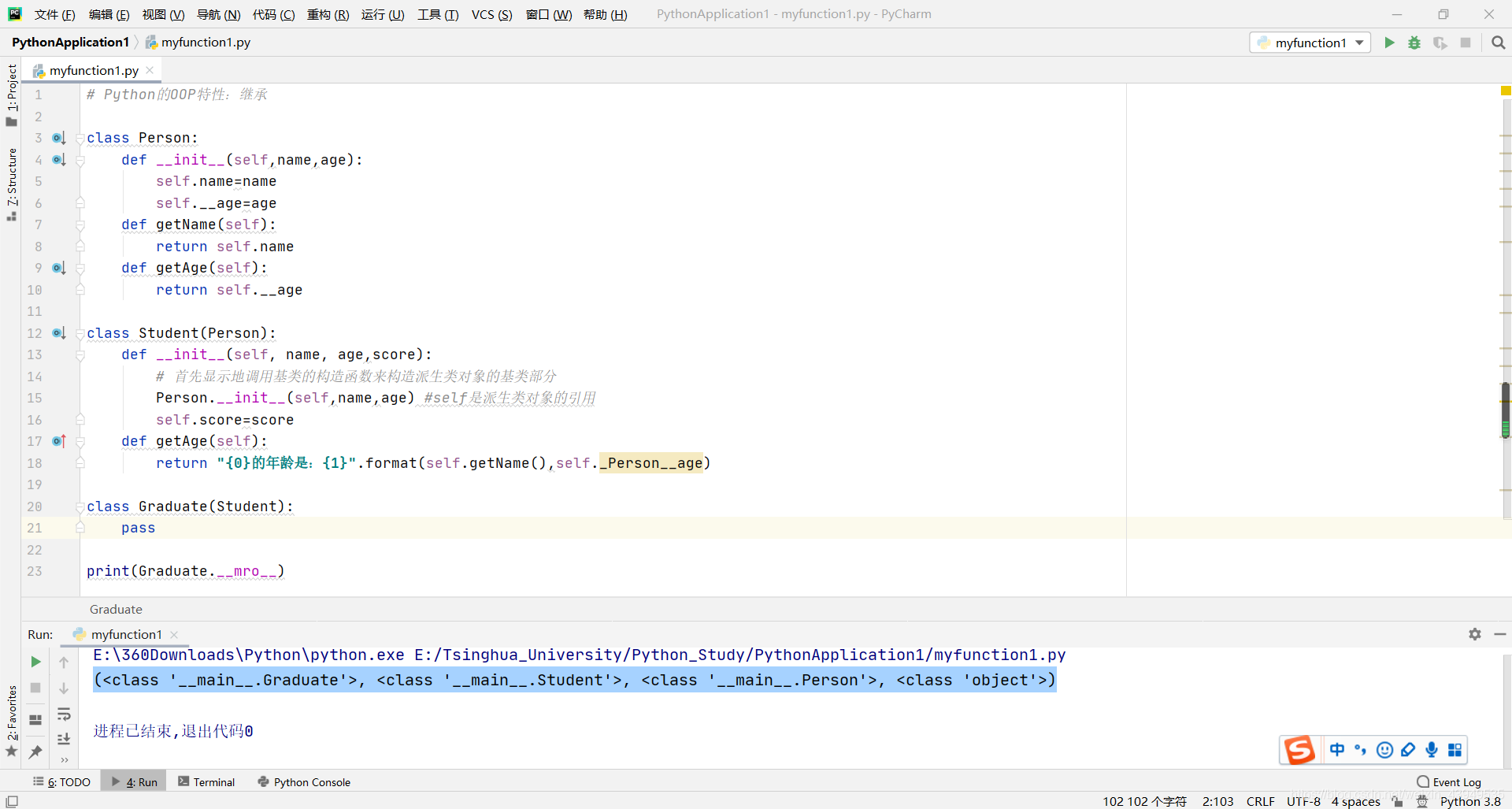Toggle file read-only lock icon

point(1398,801)
